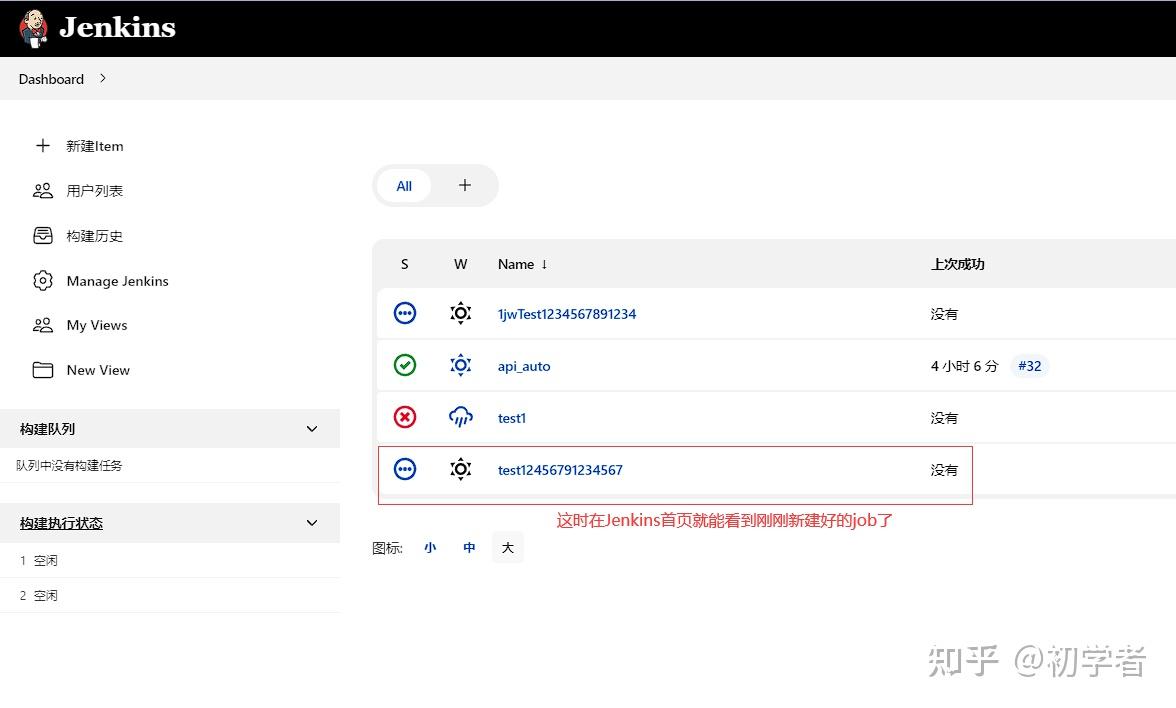Open build #32 of api_auto

tap(1030, 366)
